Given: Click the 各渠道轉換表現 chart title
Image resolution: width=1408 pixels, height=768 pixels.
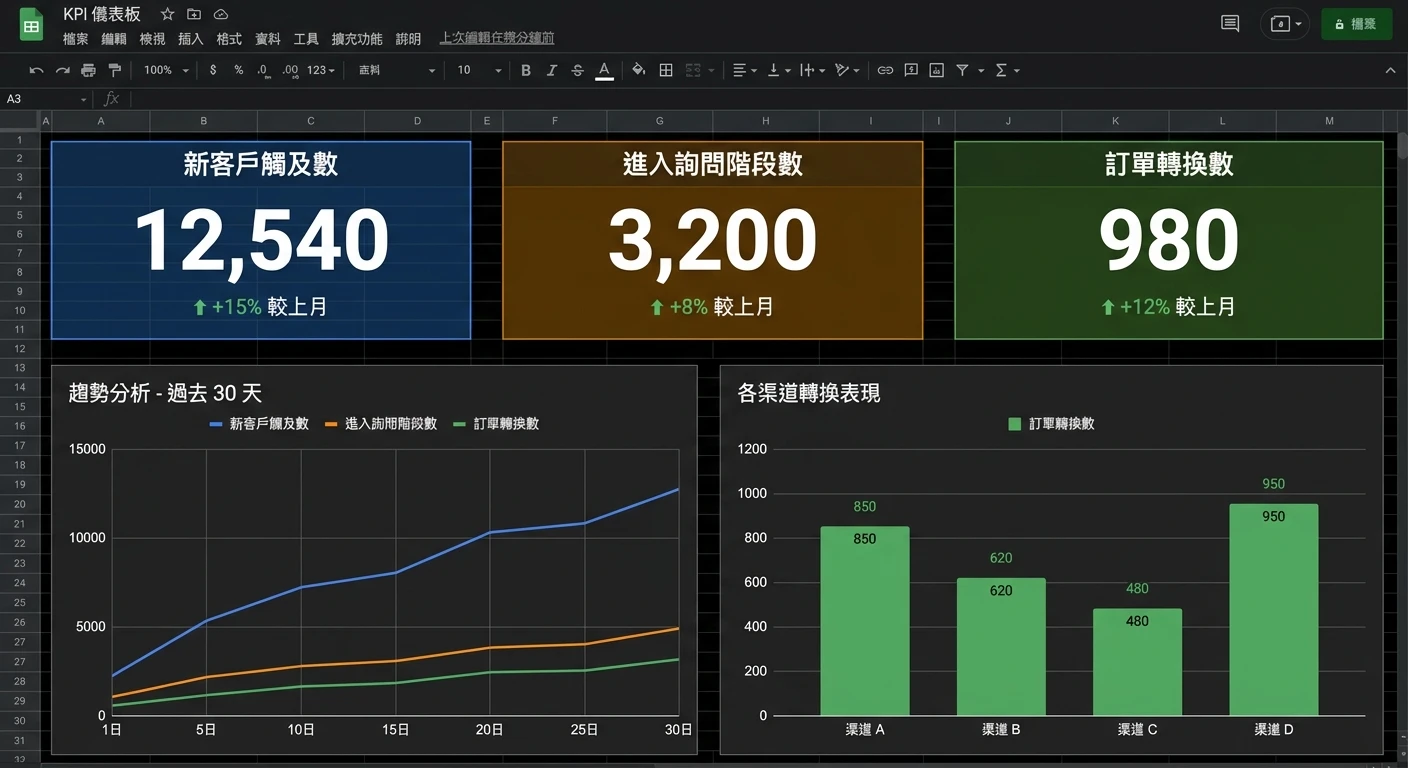Looking at the screenshot, I should pos(809,393).
